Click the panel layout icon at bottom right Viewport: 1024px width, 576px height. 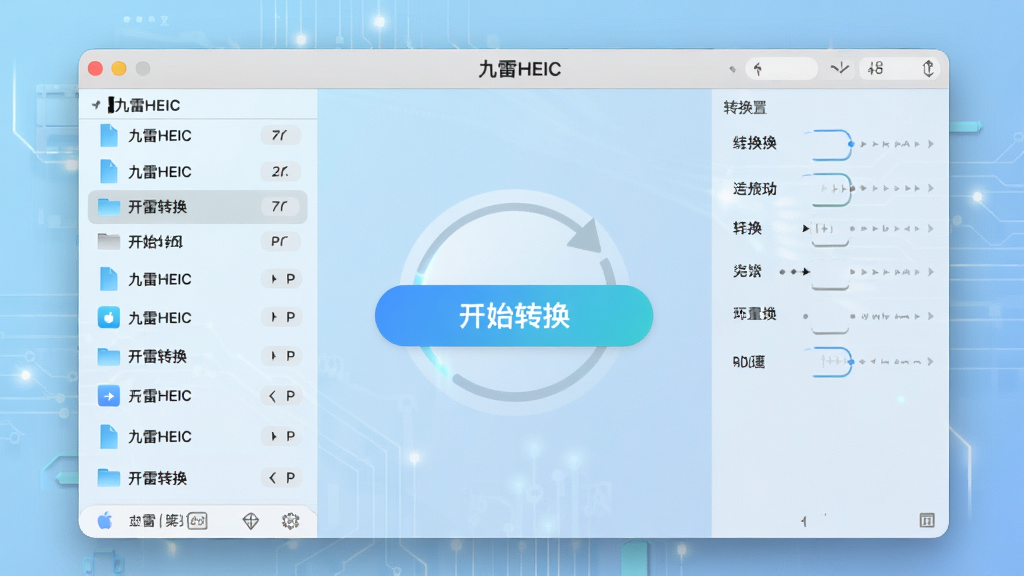pyautogui.click(x=927, y=520)
